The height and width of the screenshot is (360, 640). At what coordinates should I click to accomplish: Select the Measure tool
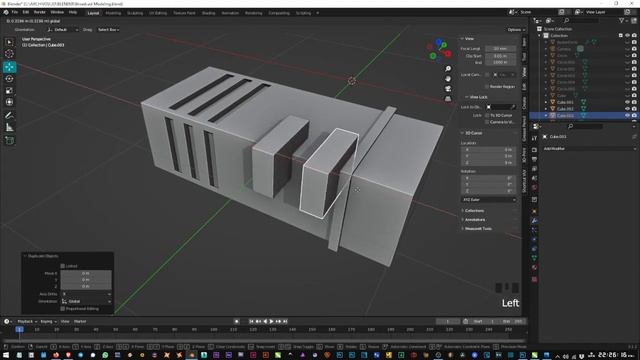[9, 128]
